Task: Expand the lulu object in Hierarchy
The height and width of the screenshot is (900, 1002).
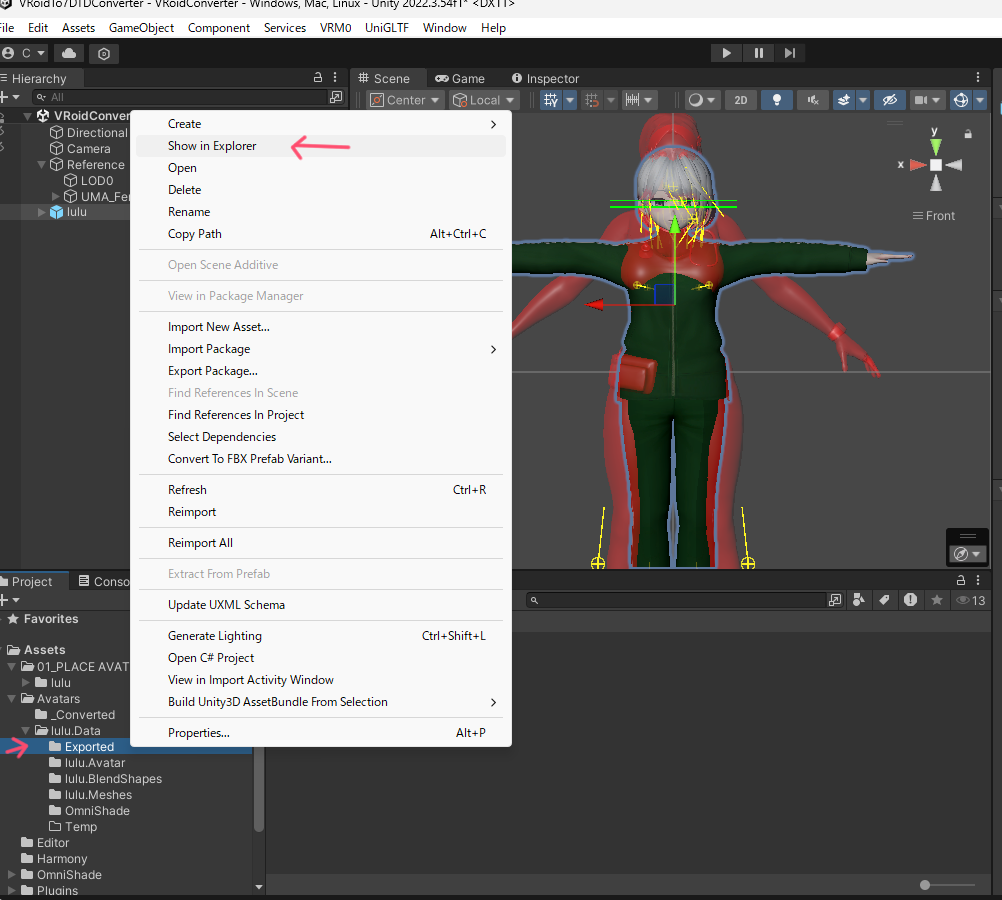Action: [x=41, y=212]
